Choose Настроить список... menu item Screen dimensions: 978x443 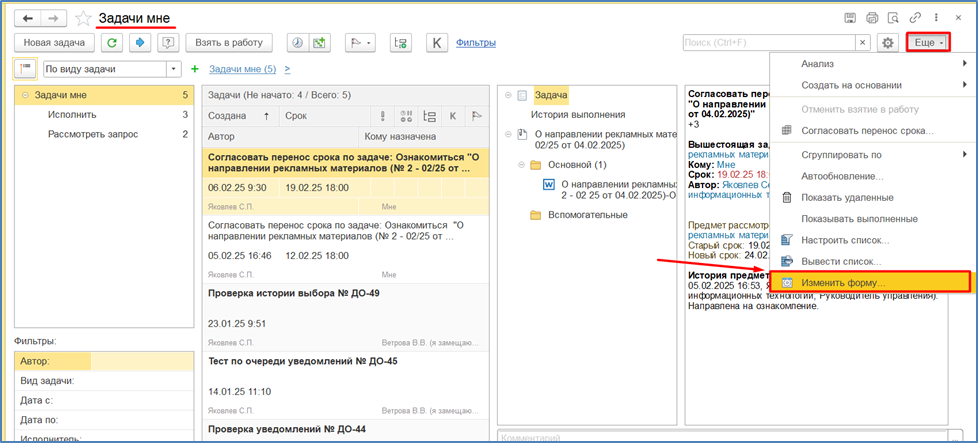pos(873,240)
